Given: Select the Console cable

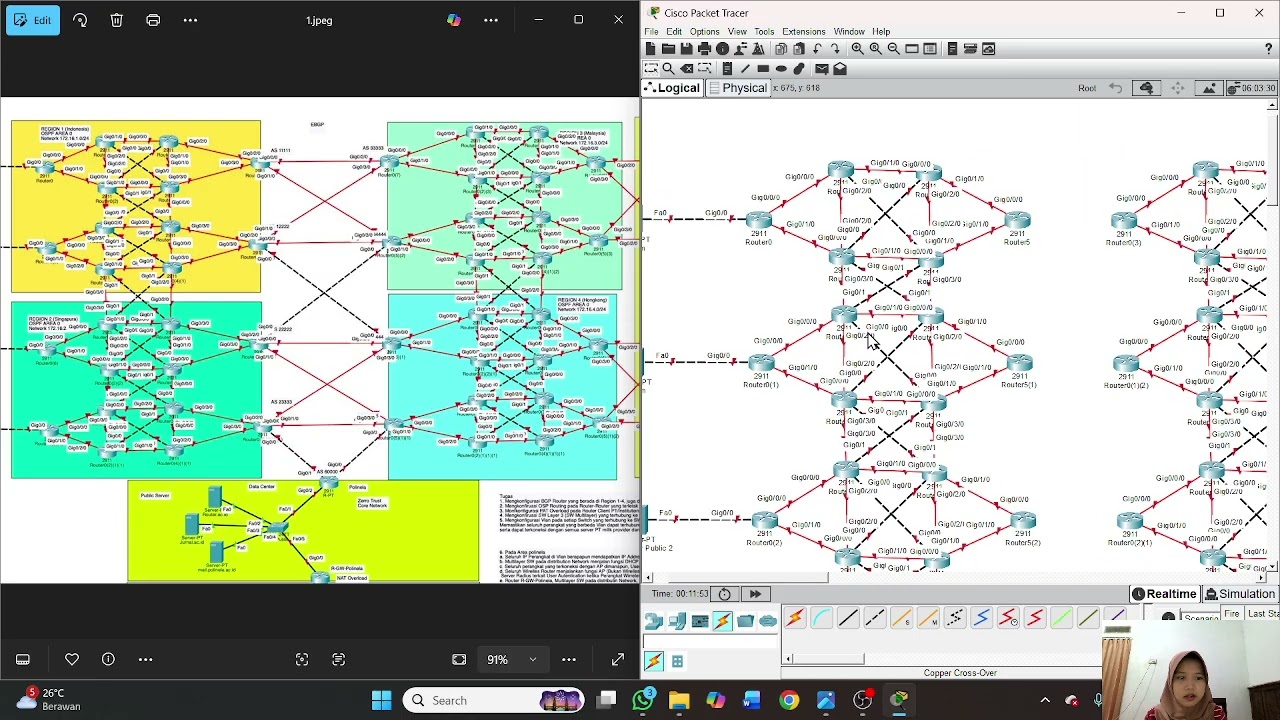Looking at the screenshot, I should (821, 619).
